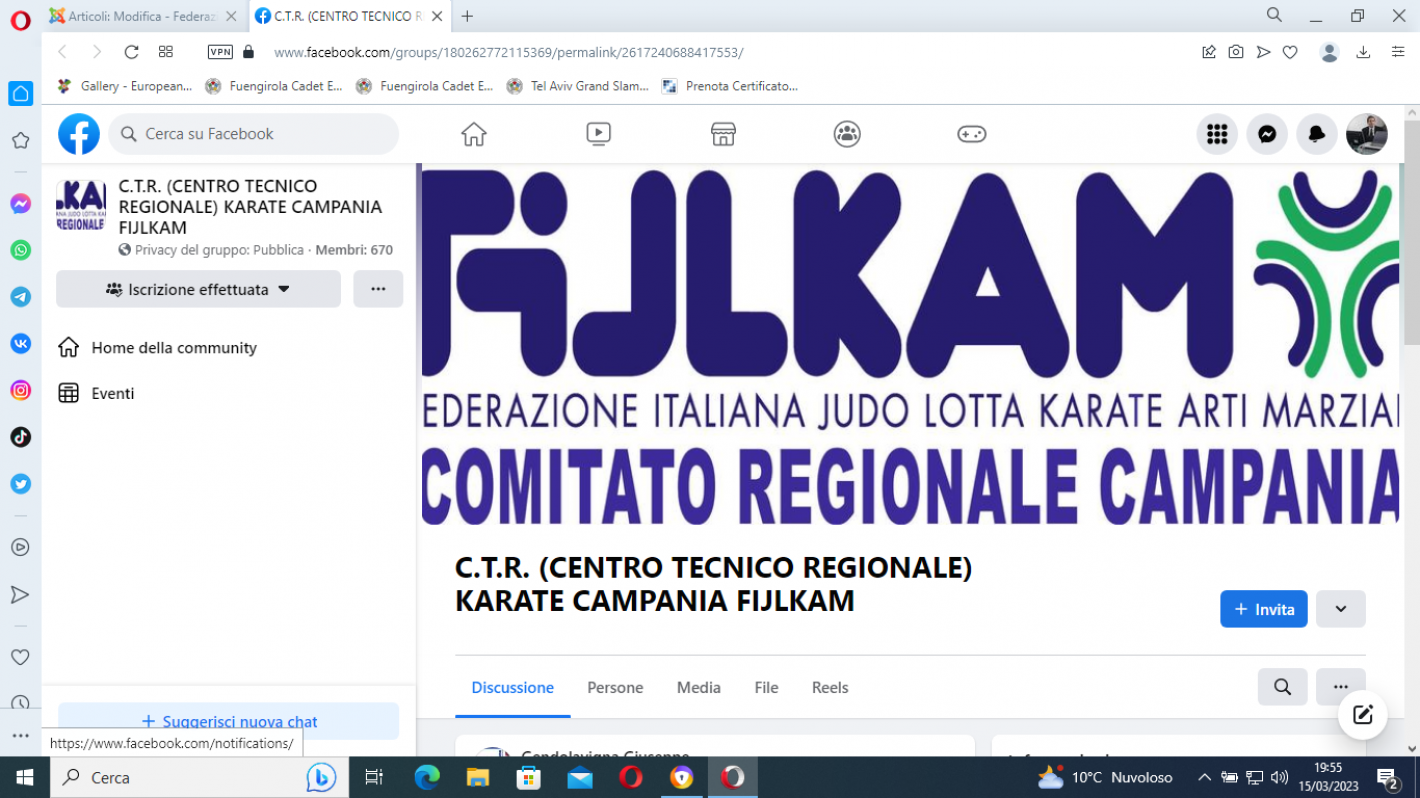
Task: Show hidden system tray icons chevron
Action: tap(1204, 777)
